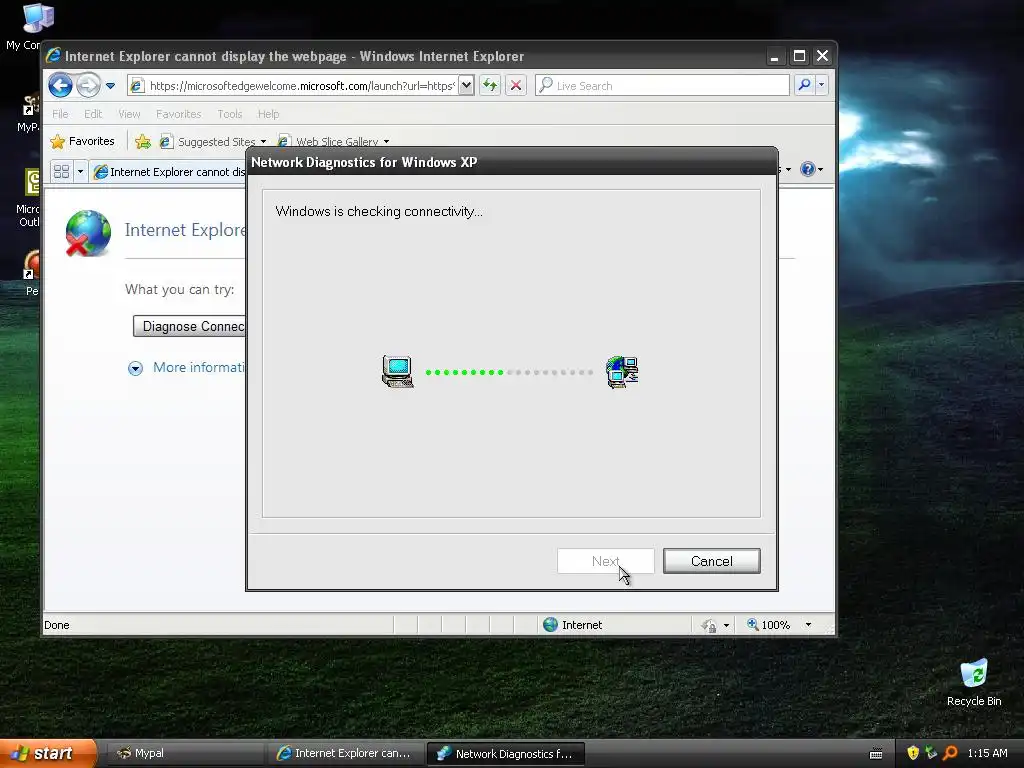Open the View menu
1024x768 pixels.
pos(129,114)
